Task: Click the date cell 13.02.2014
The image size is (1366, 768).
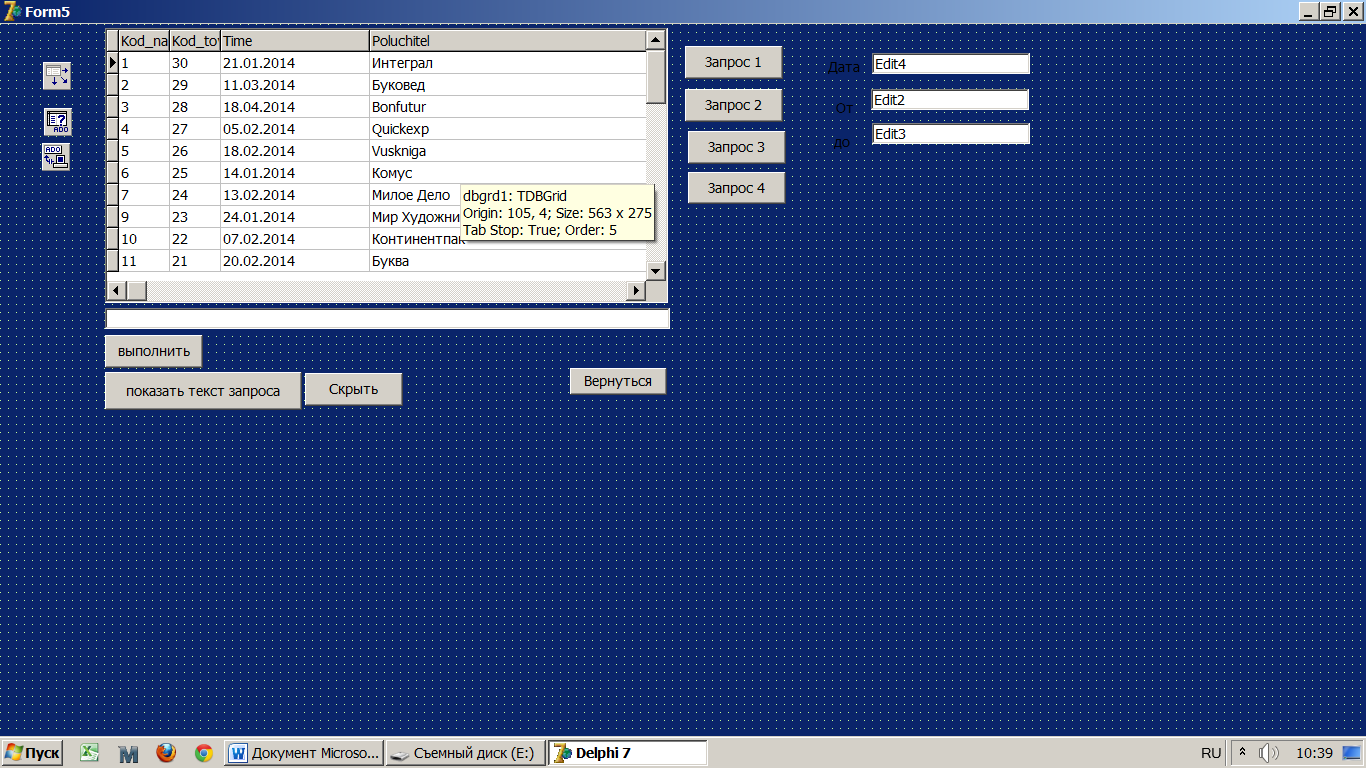Action: tap(295, 195)
